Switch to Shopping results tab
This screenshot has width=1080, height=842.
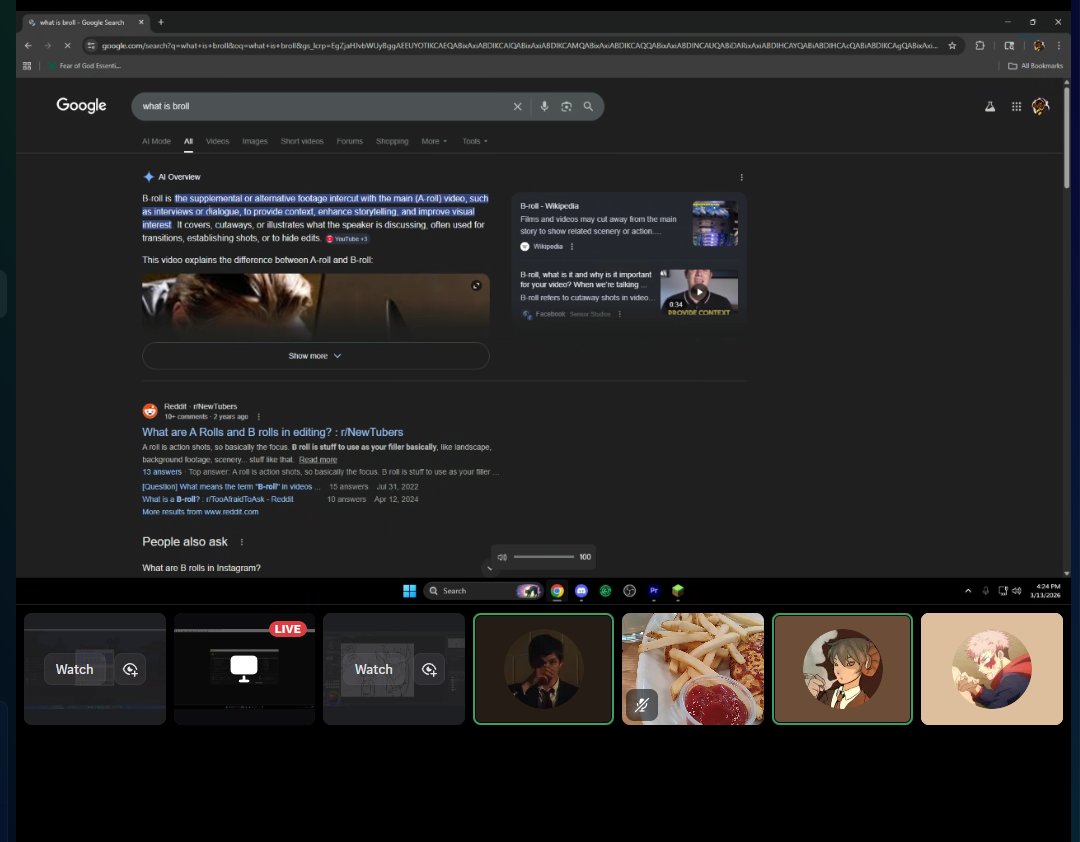coord(392,141)
